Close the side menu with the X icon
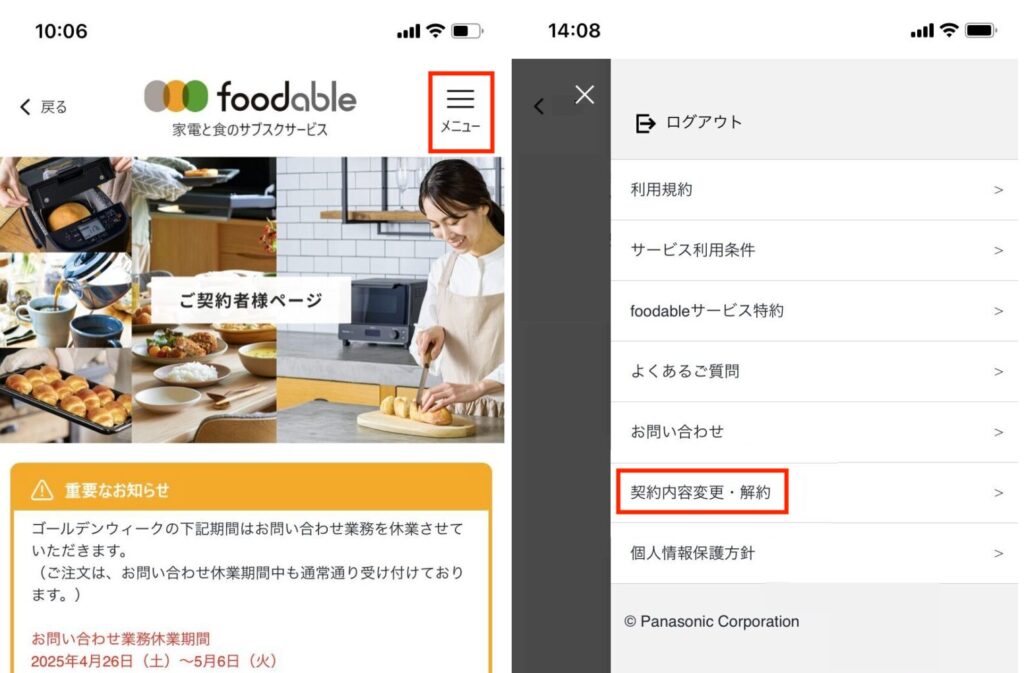Screen dimensions: 1024x673 pyautogui.click(x=584, y=95)
